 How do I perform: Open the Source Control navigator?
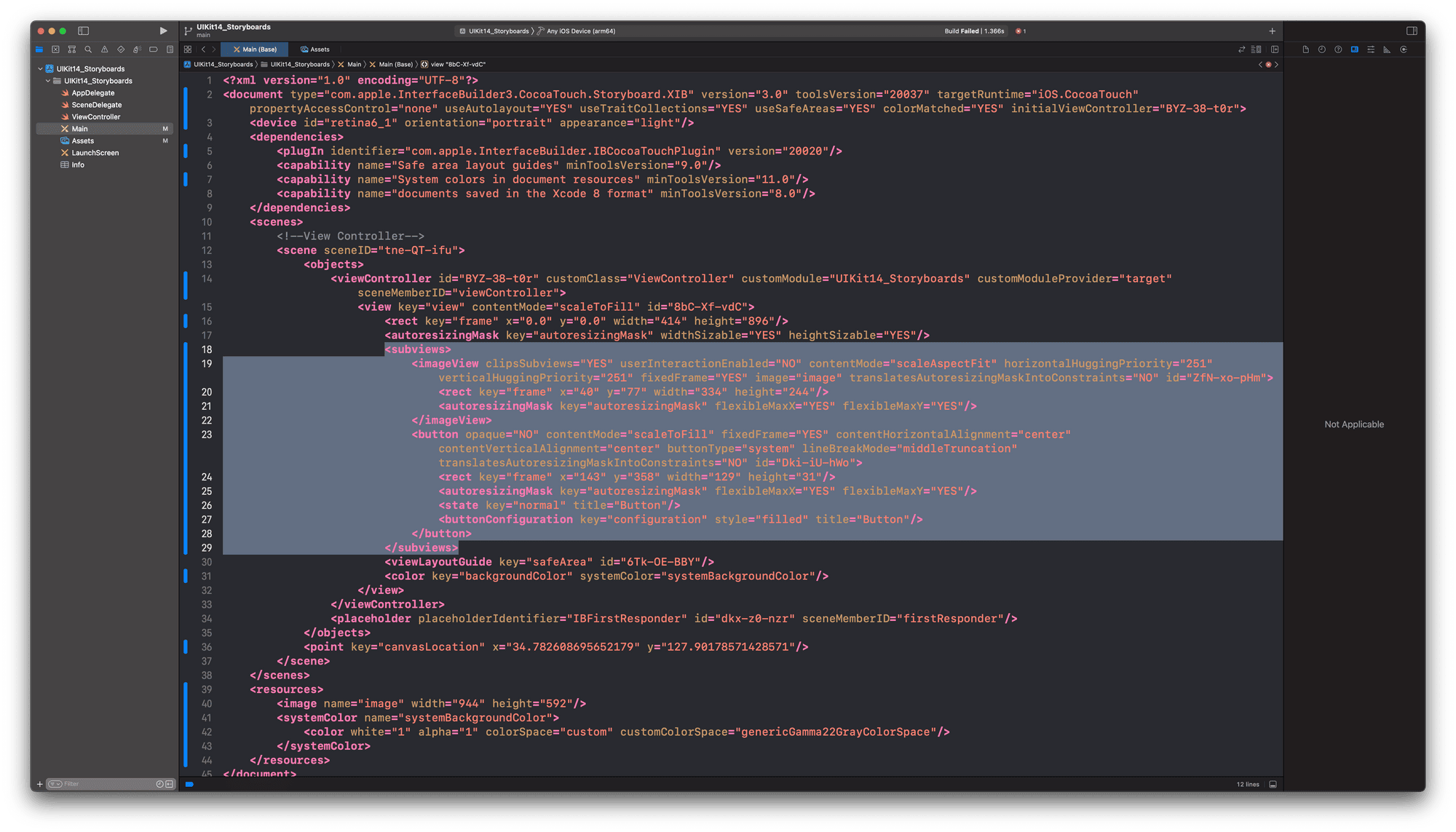(55, 49)
